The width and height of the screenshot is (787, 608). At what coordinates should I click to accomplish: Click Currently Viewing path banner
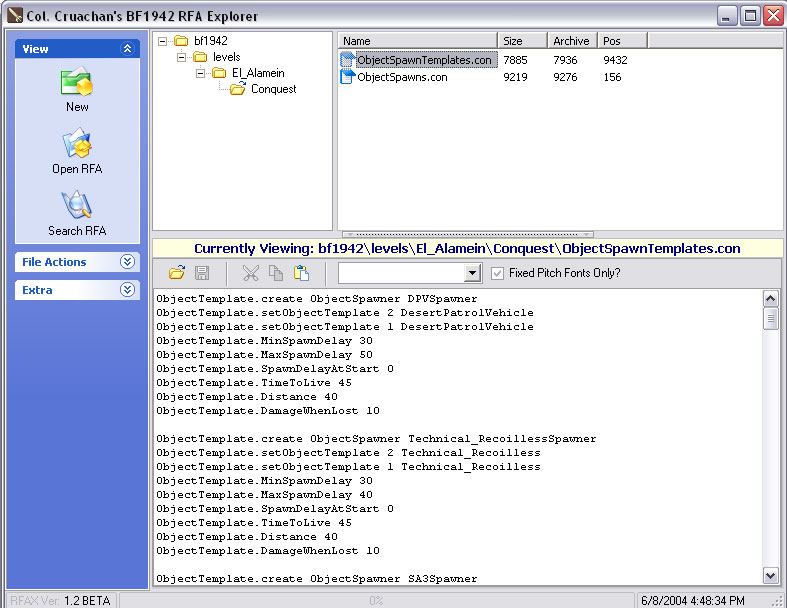point(467,249)
